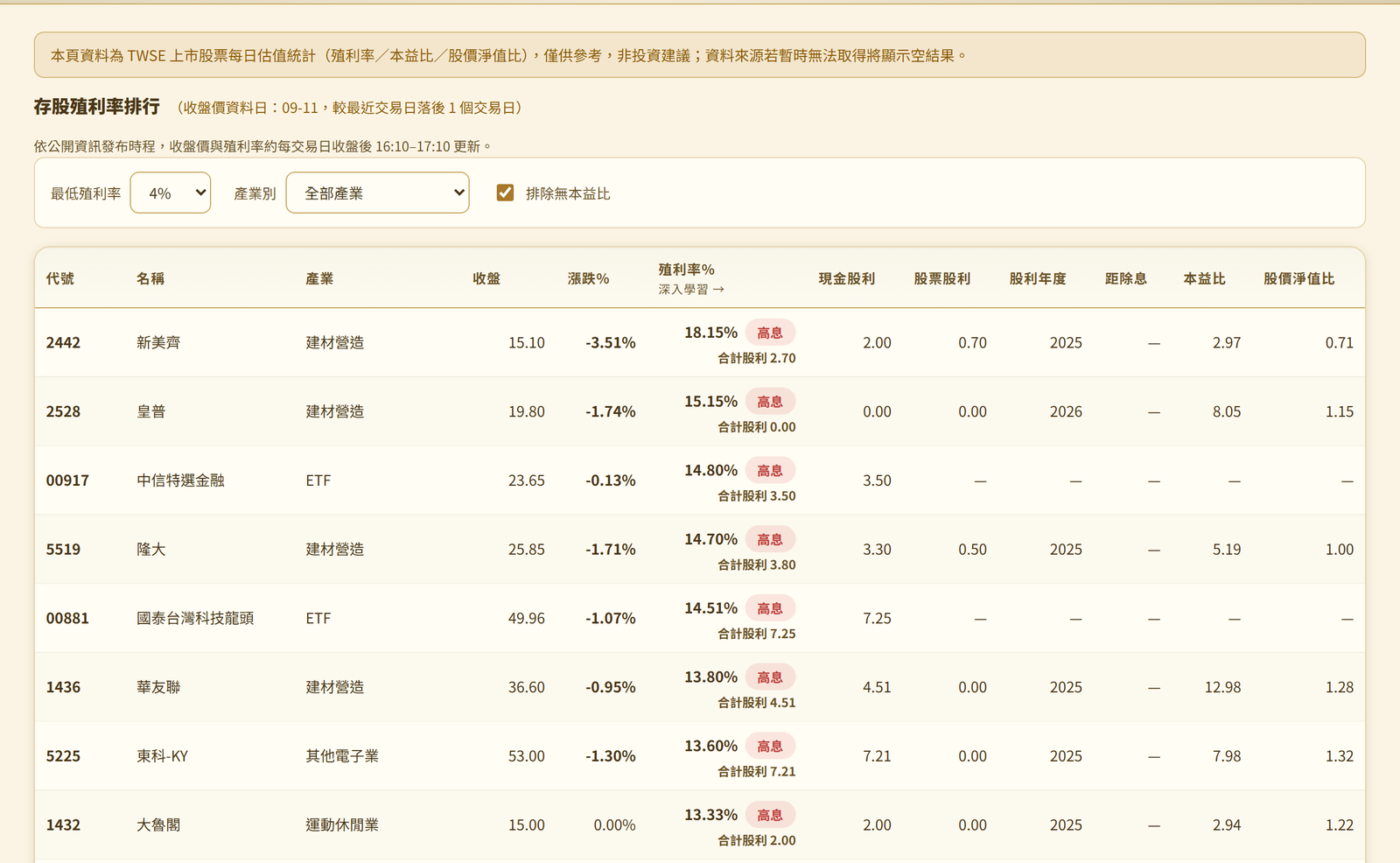
Task: Click the 存股殖利率排行 heading
Action: 96,107
